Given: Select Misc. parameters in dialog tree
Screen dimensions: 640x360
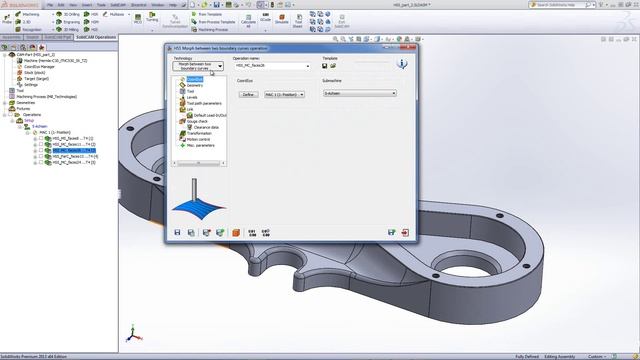Looking at the screenshot, I should (x=200, y=145).
